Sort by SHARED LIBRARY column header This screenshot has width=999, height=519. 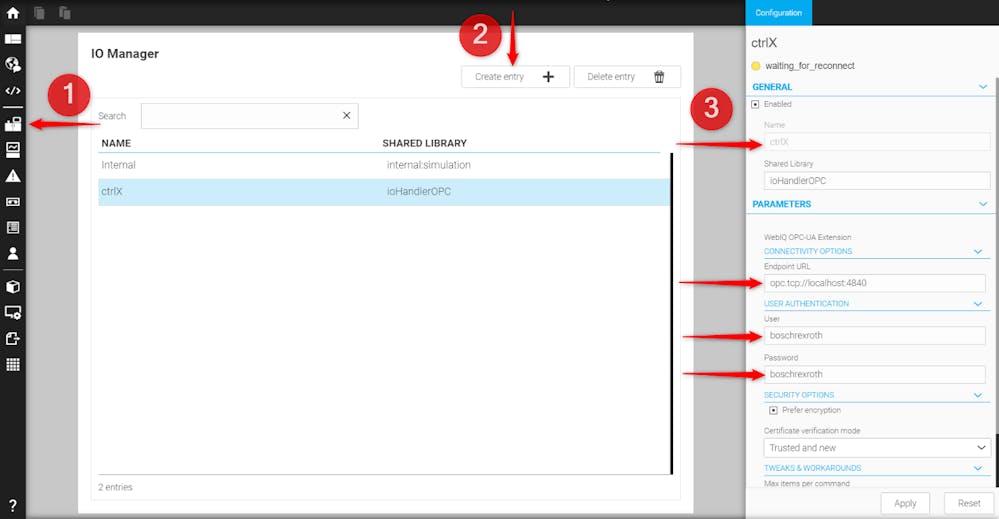pos(424,143)
